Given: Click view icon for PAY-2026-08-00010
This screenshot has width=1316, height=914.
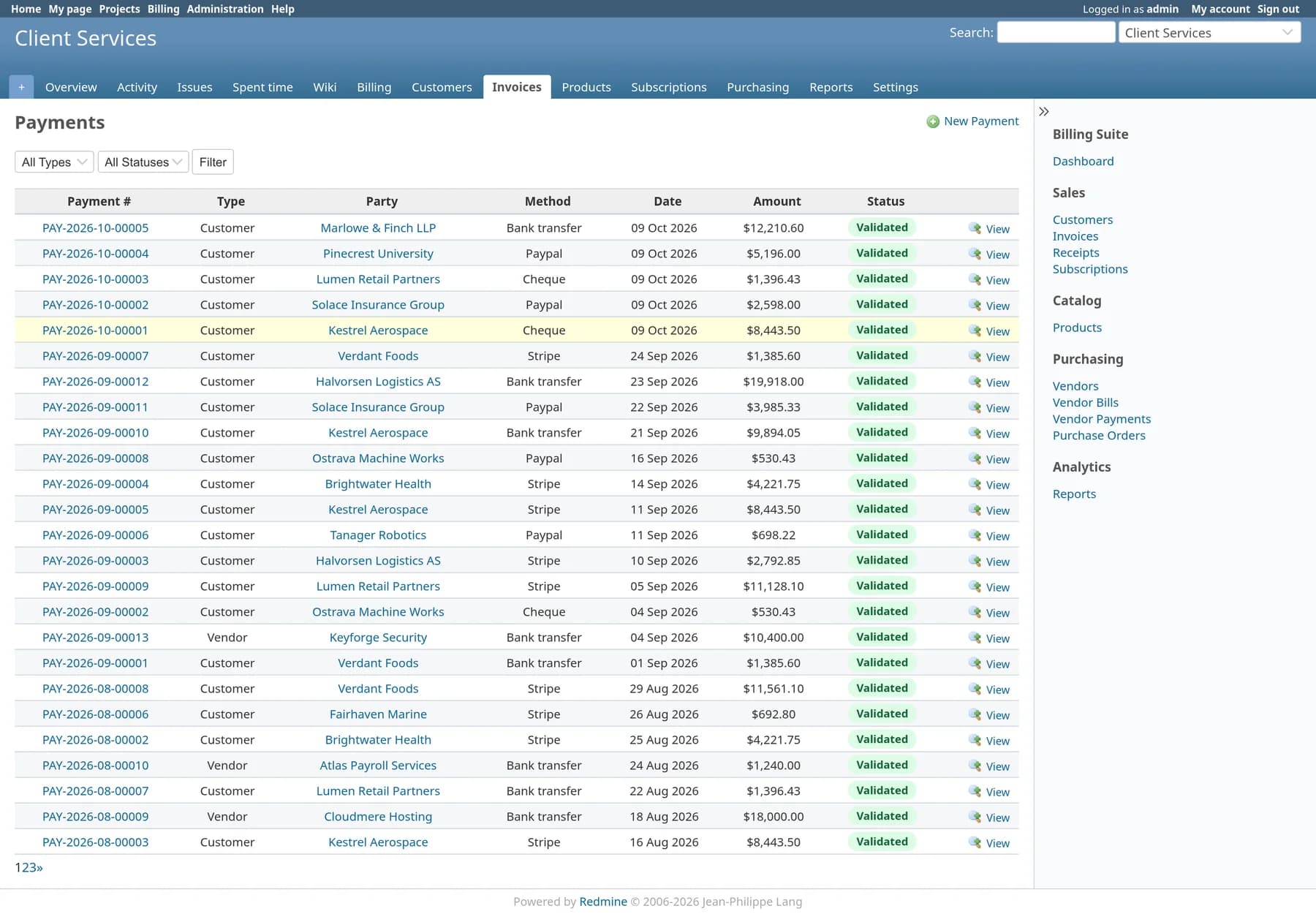Looking at the screenshot, I should click(975, 766).
